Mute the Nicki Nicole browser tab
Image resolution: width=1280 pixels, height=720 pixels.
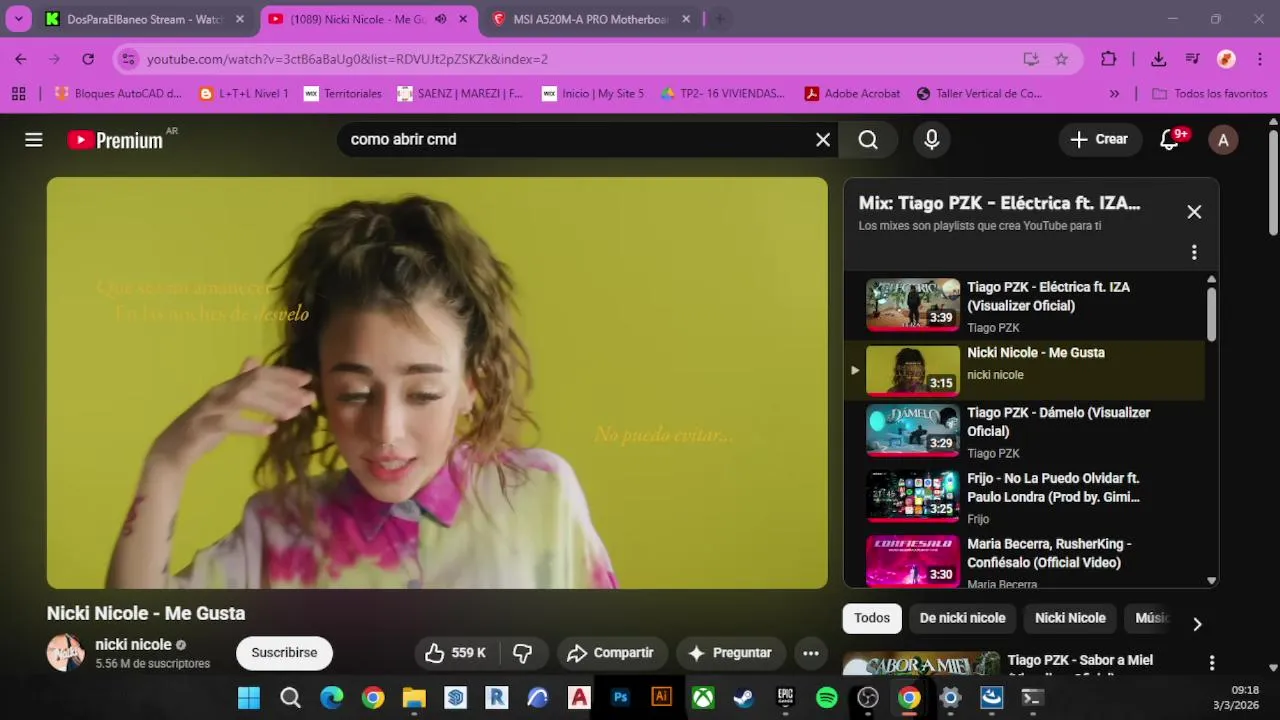coord(440,19)
